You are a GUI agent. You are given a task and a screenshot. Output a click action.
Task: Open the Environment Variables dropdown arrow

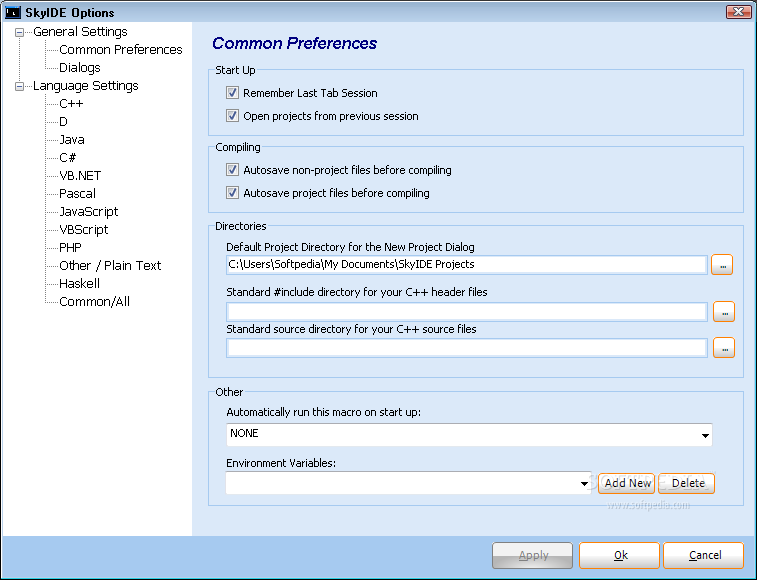(x=584, y=483)
